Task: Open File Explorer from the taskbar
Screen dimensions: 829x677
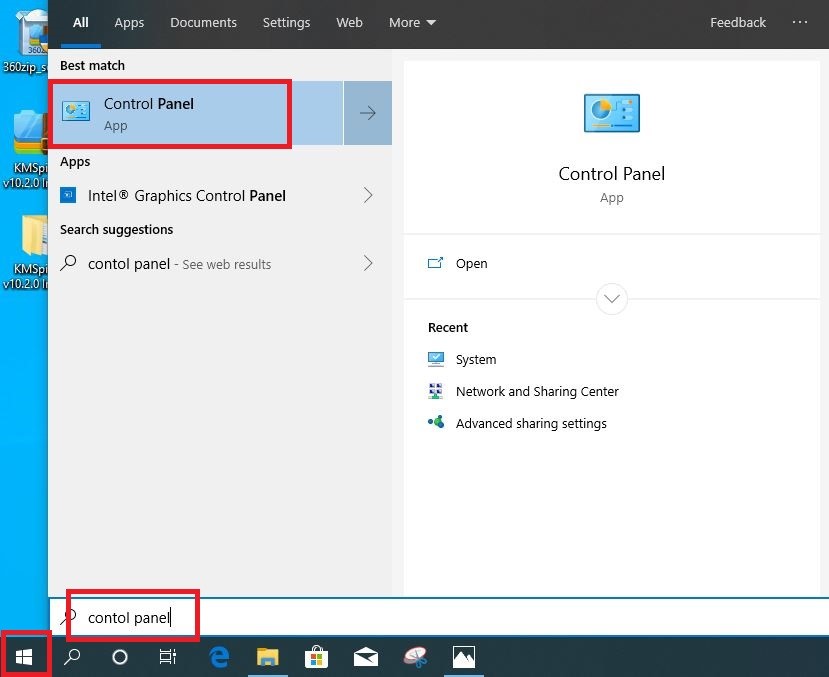Action: [267, 657]
